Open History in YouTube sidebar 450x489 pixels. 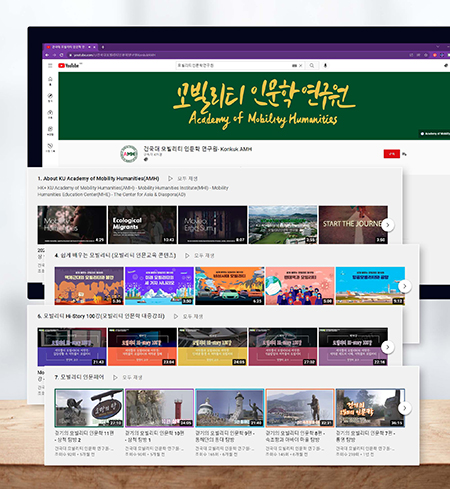click(x=50, y=147)
